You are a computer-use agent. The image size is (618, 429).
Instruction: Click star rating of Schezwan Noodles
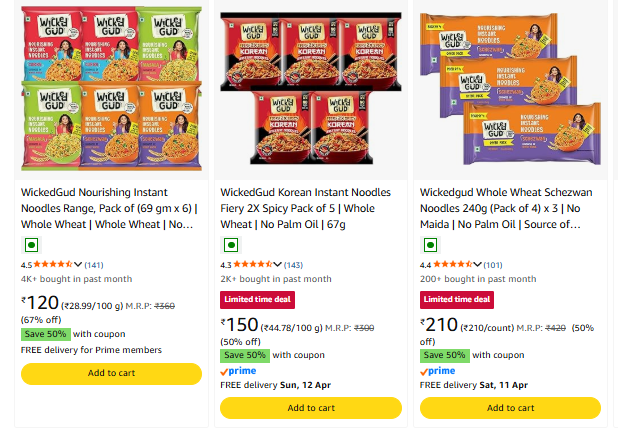tap(456, 264)
